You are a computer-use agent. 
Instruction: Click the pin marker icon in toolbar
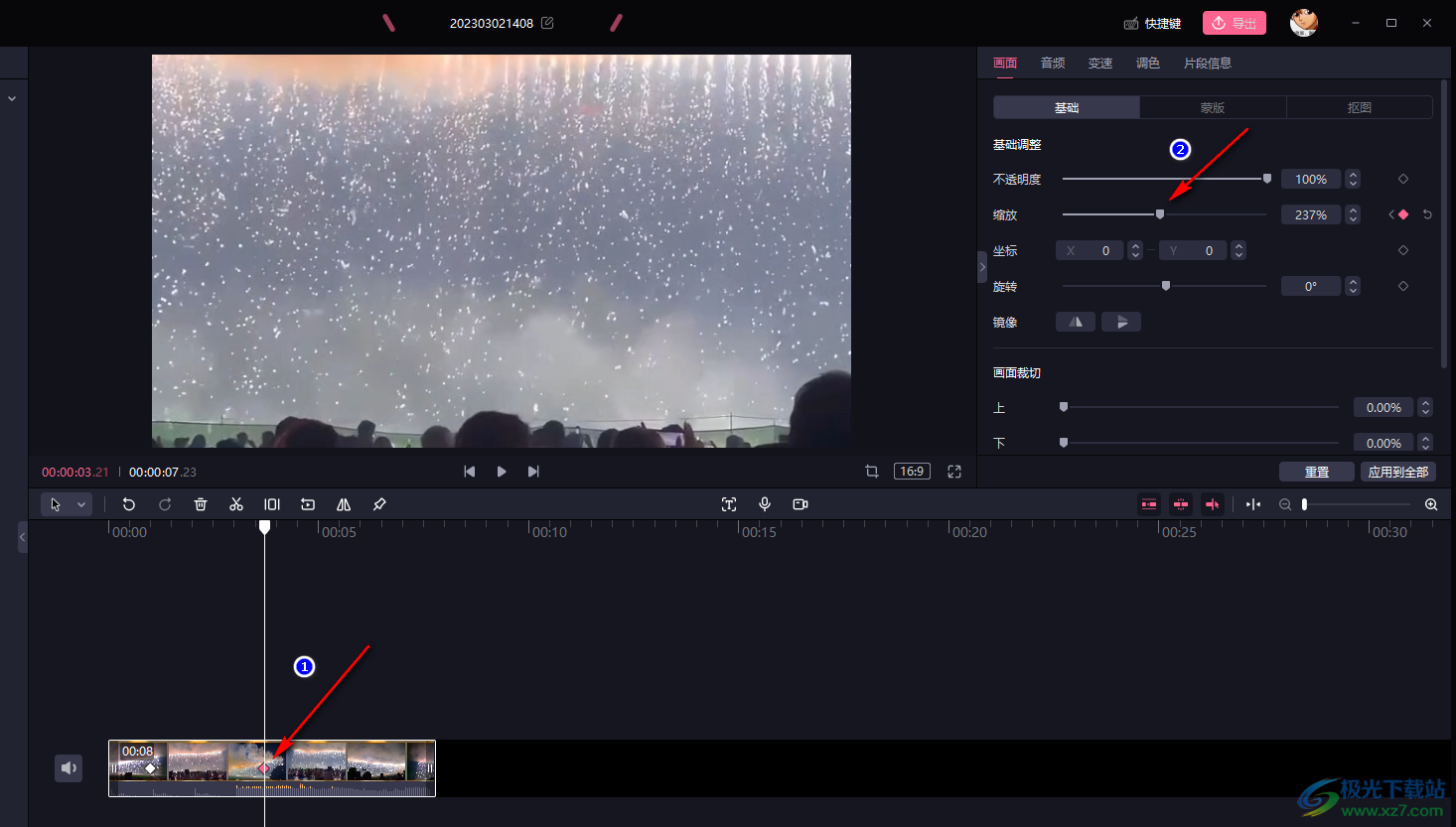pos(379,504)
